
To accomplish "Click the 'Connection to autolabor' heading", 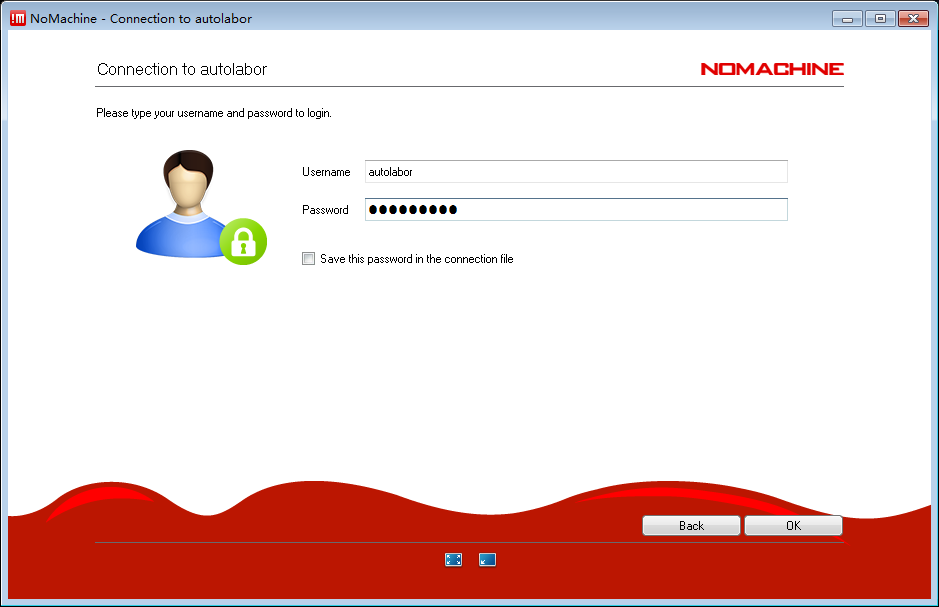I will point(182,70).
